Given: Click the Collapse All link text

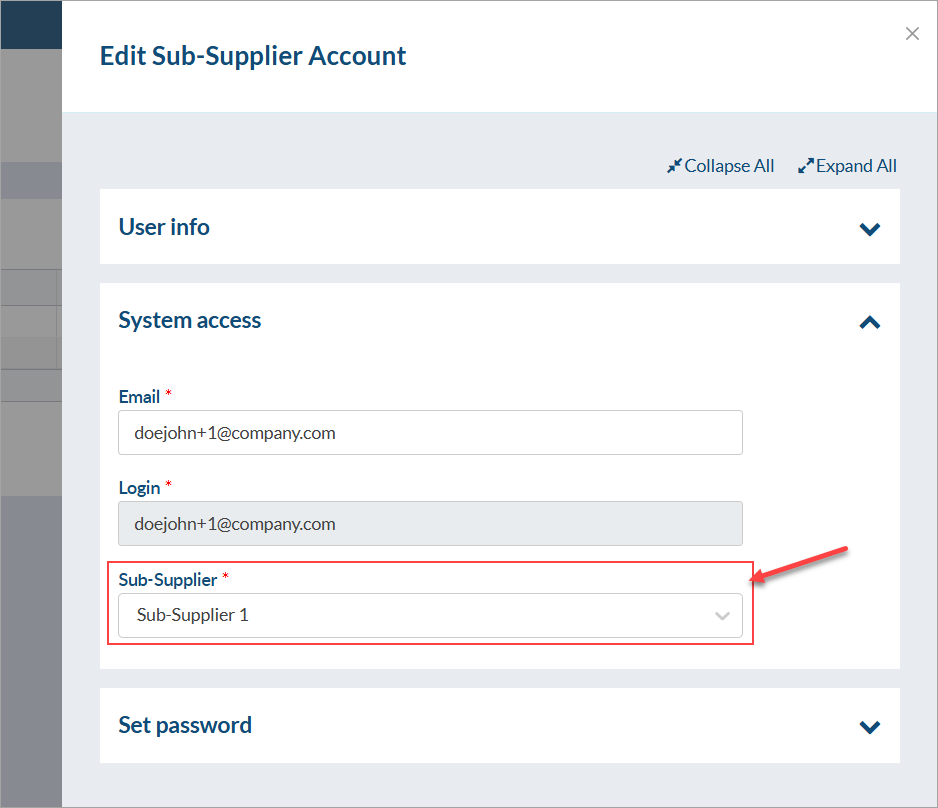Looking at the screenshot, I should click(x=729, y=166).
